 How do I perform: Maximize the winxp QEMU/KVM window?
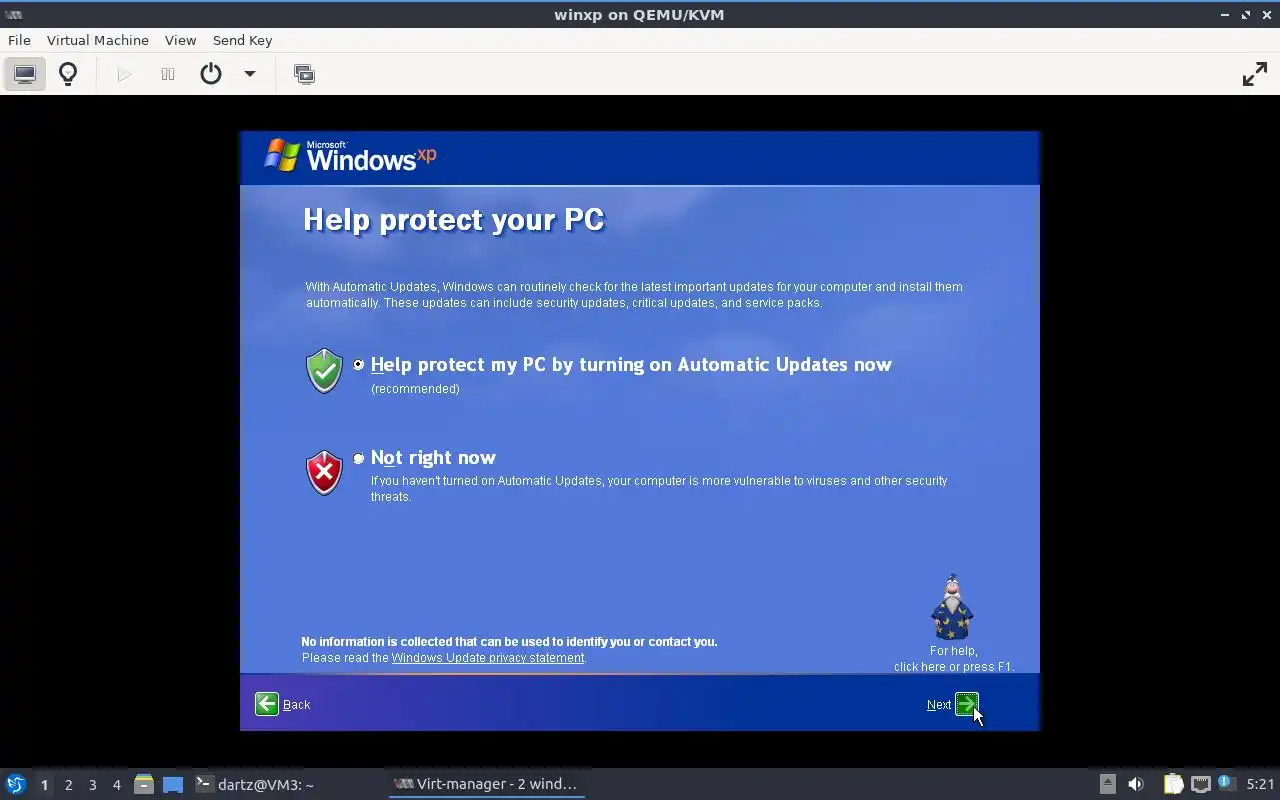(x=1246, y=14)
